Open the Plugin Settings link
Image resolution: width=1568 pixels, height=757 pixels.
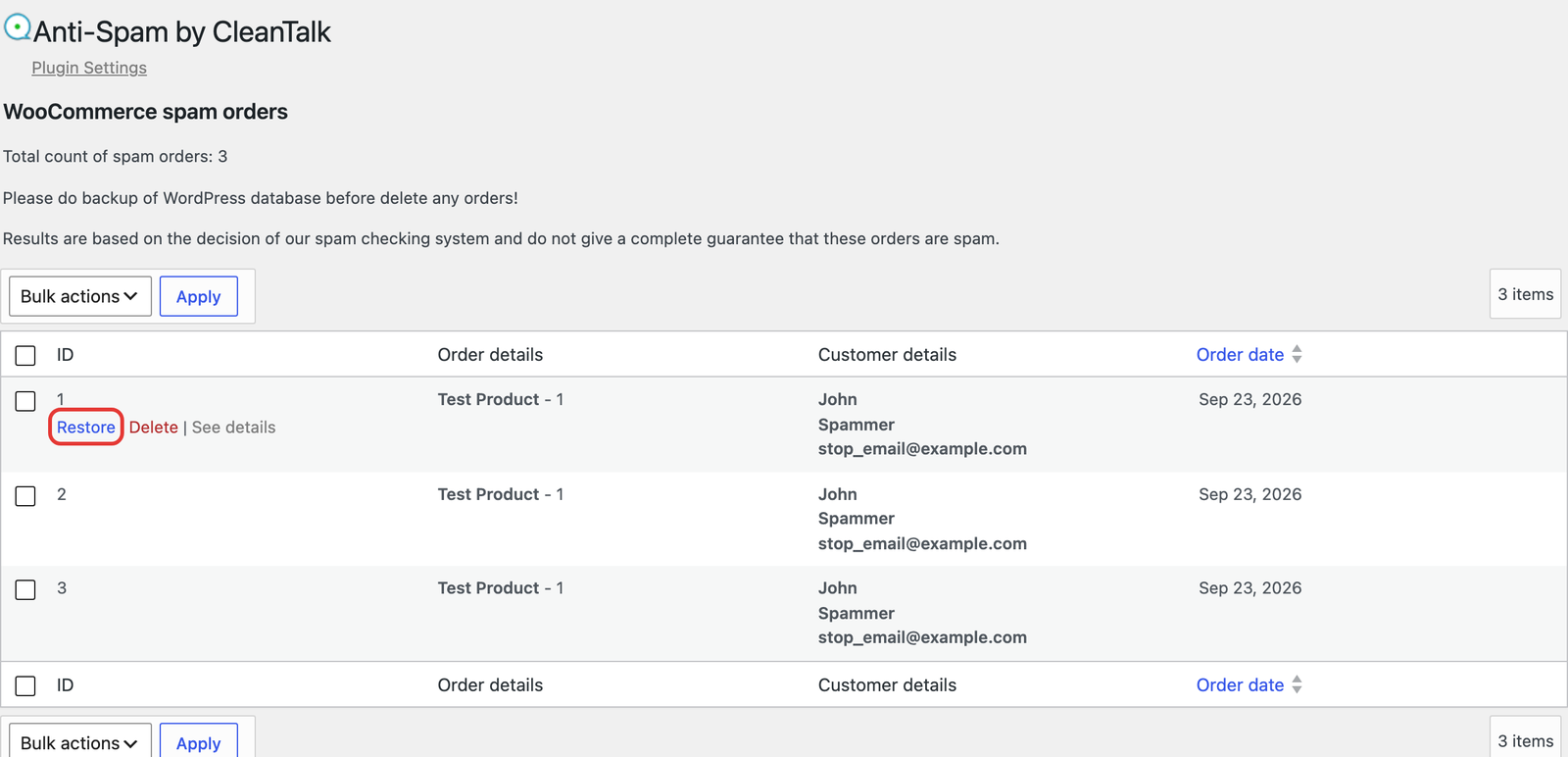coord(89,68)
